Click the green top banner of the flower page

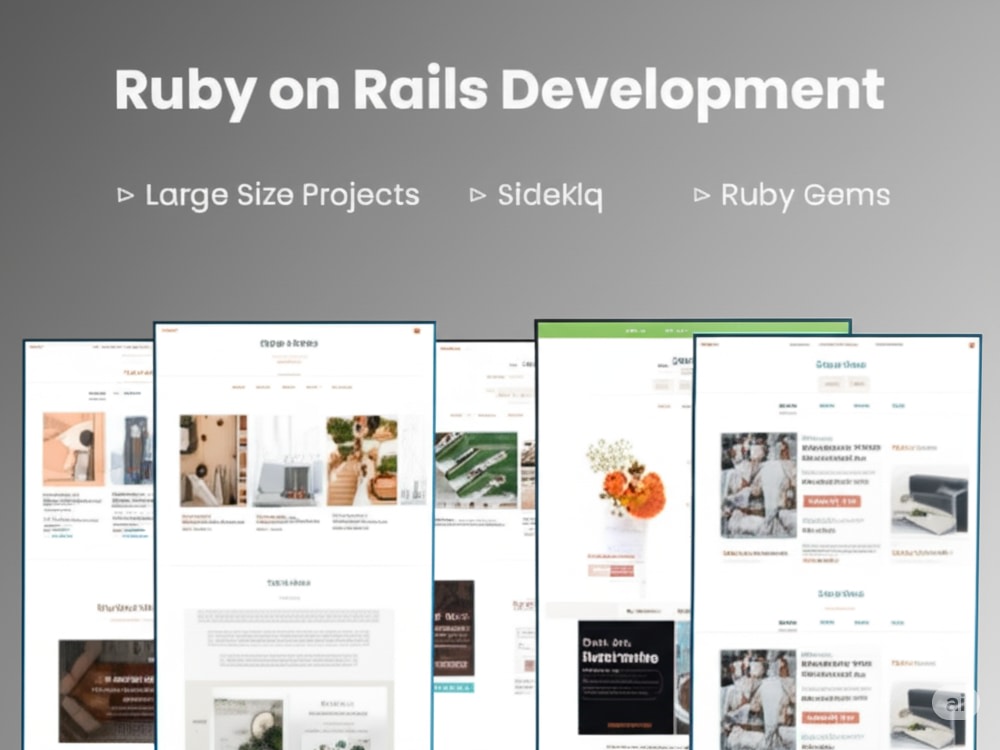click(694, 330)
